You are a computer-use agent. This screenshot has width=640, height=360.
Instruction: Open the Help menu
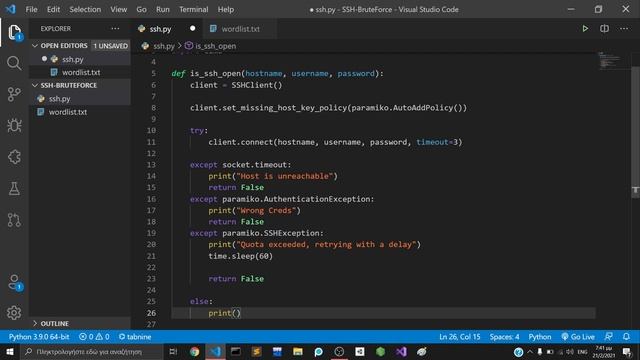click(226, 9)
